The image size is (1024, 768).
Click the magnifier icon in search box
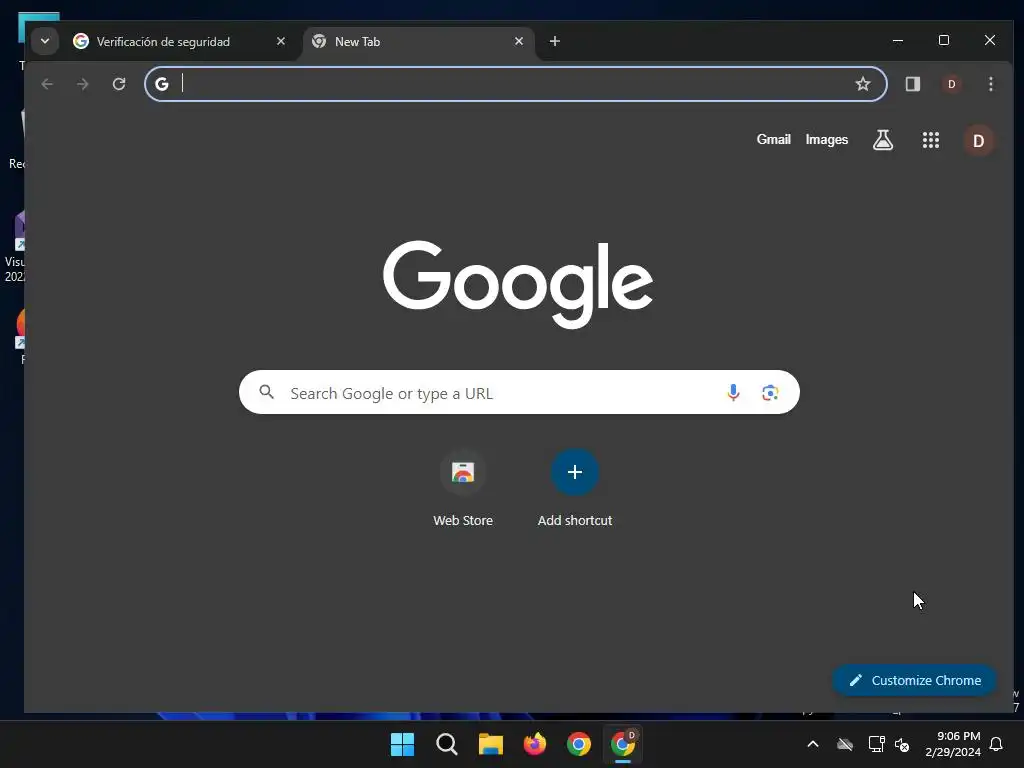point(266,392)
